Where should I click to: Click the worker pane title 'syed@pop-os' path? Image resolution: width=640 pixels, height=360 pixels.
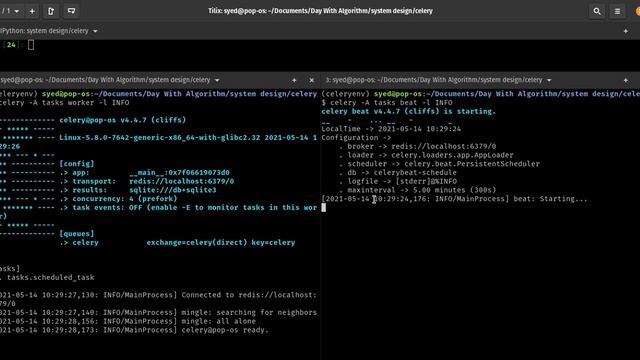tap(105, 80)
